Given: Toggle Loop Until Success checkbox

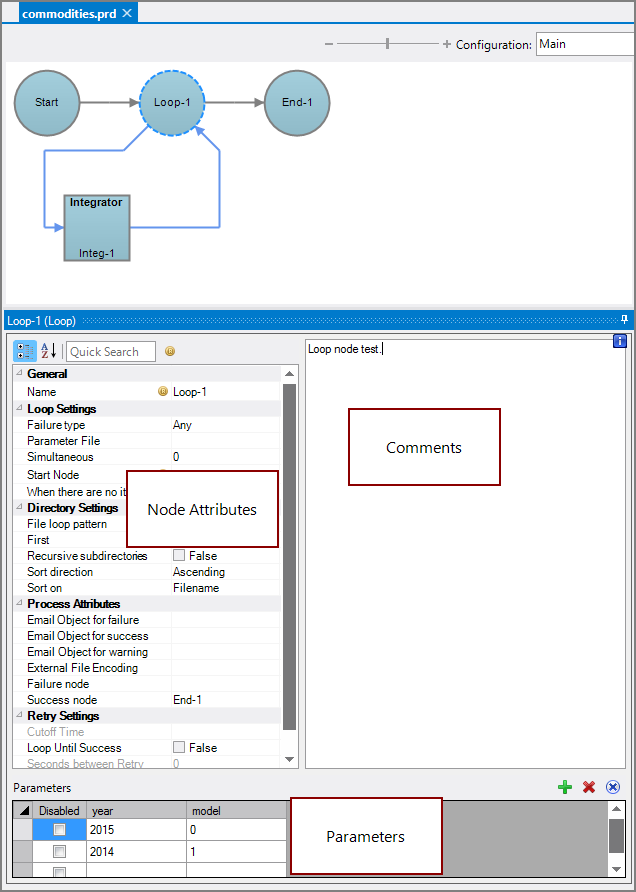Looking at the screenshot, I should (179, 748).
